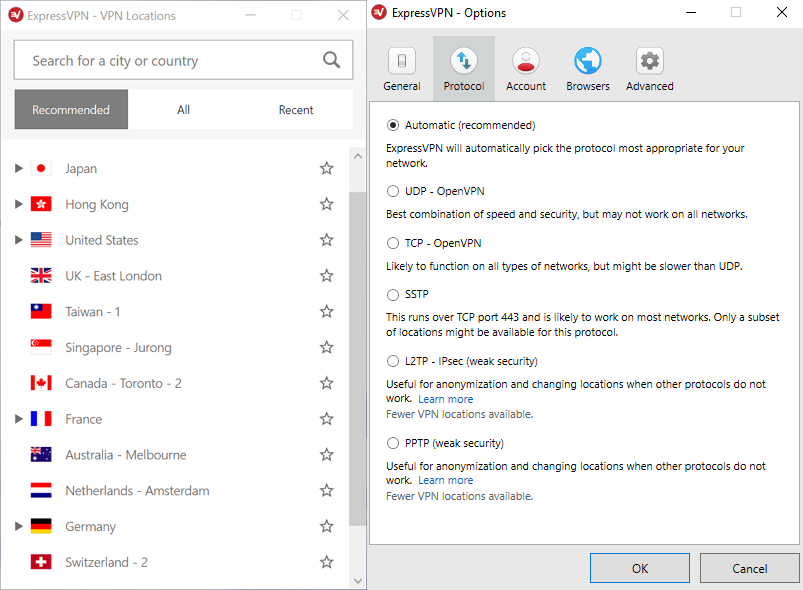Click the scroll down arrow in locations list
803x590 pixels.
click(357, 581)
